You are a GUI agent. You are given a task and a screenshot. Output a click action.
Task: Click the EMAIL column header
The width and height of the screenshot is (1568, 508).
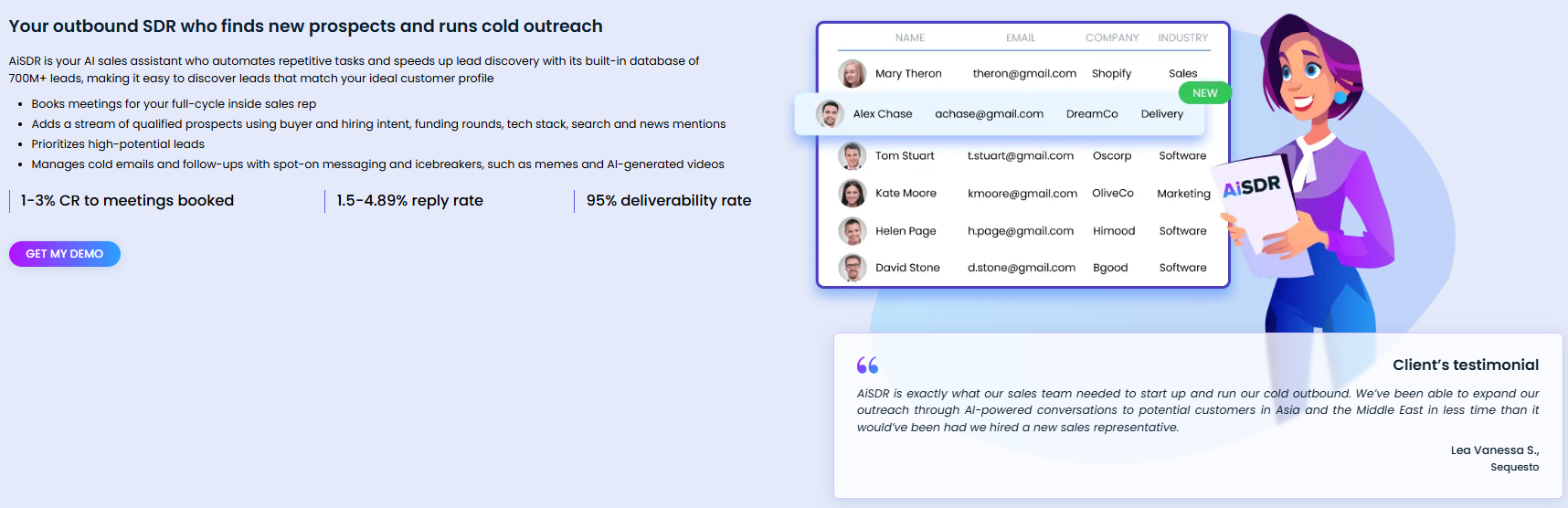[1021, 38]
